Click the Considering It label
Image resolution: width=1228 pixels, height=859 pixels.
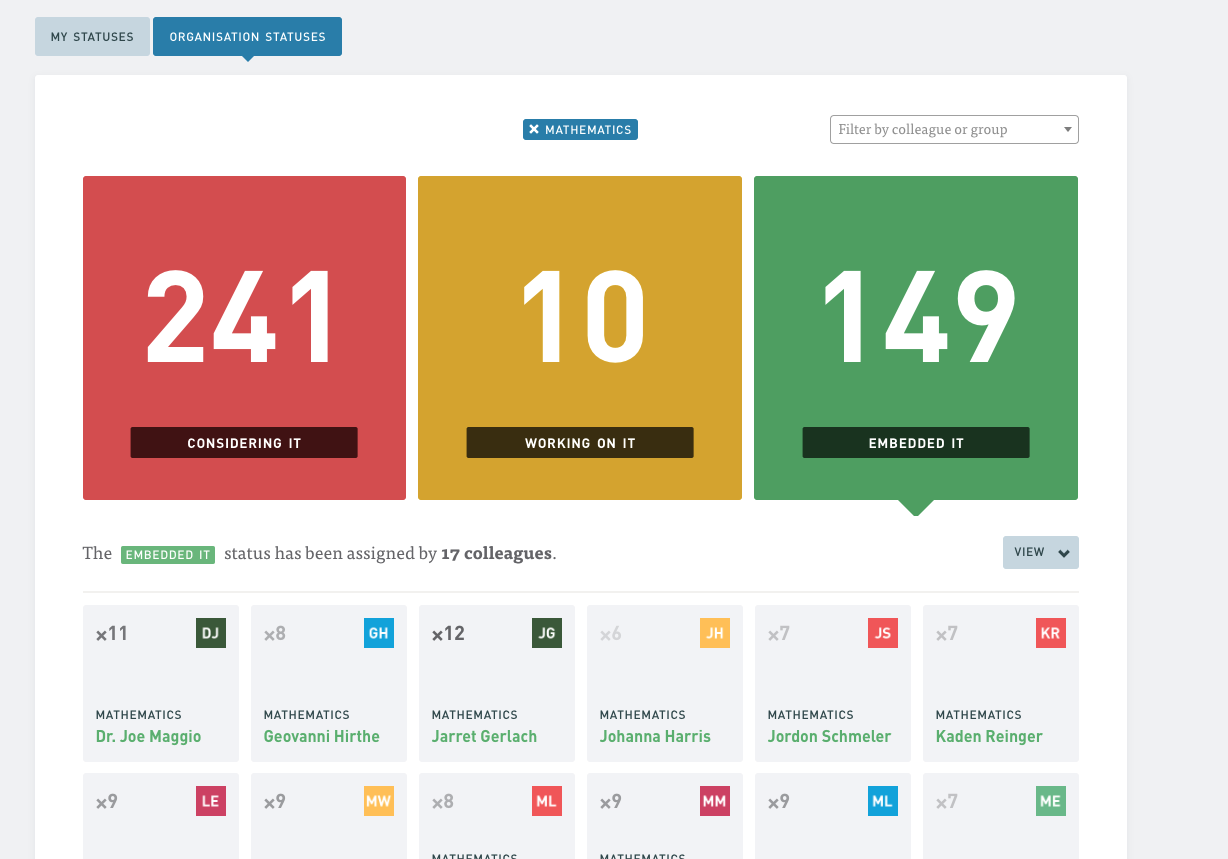244,443
